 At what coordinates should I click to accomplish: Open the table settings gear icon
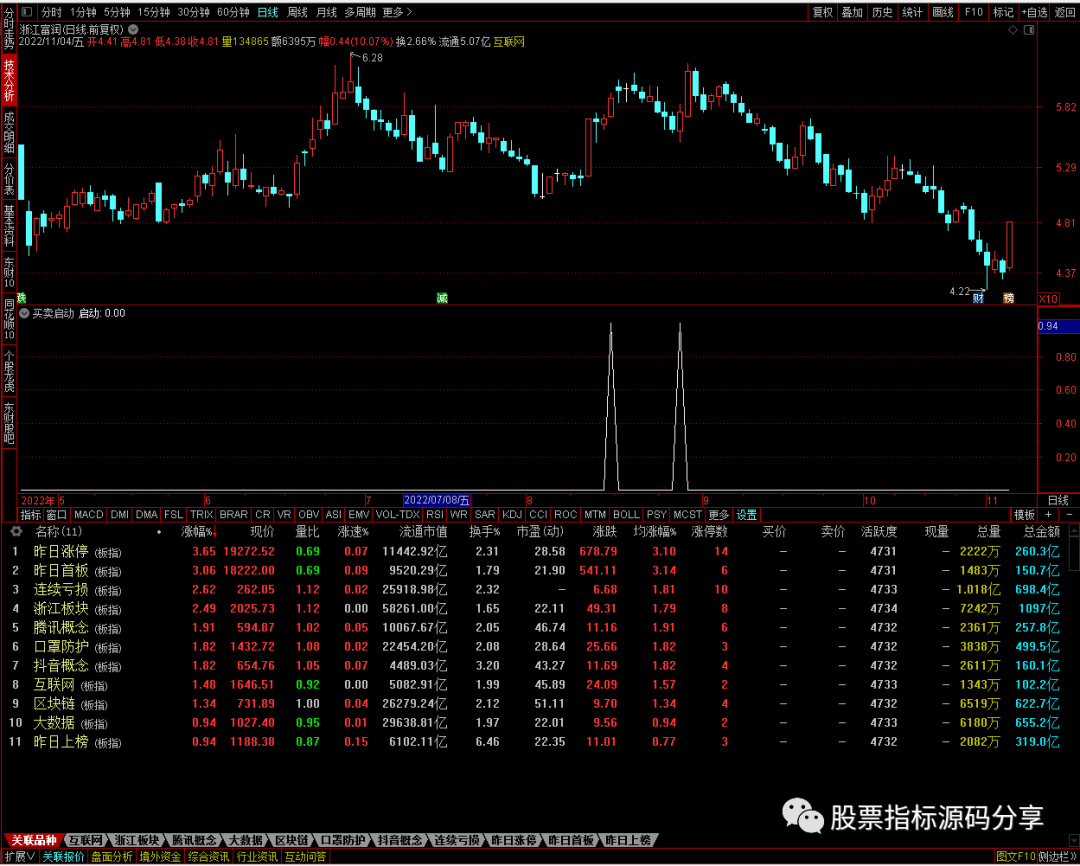coord(17,531)
